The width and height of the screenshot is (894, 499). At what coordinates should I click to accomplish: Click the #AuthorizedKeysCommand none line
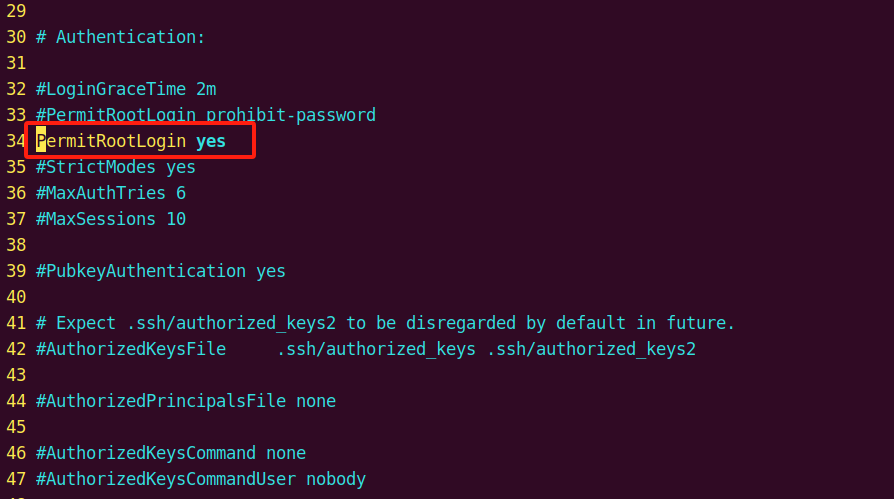[x=170, y=453]
